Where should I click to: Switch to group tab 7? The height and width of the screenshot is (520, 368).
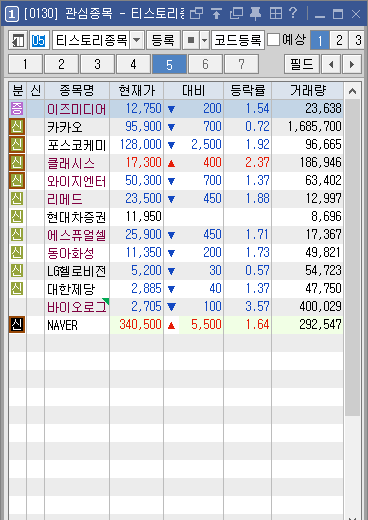tap(241, 64)
